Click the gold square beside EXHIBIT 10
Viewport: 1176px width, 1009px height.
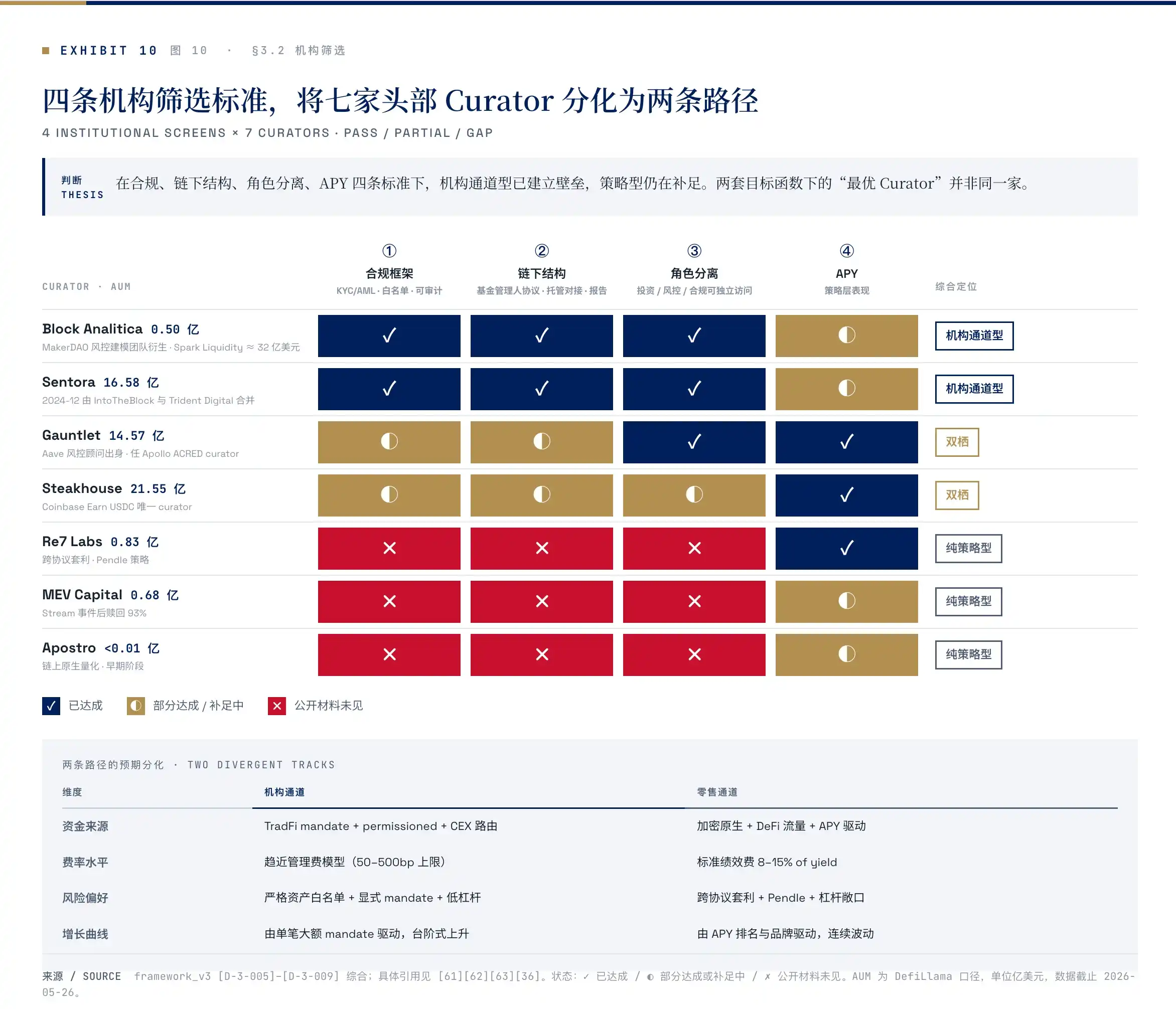pos(46,51)
